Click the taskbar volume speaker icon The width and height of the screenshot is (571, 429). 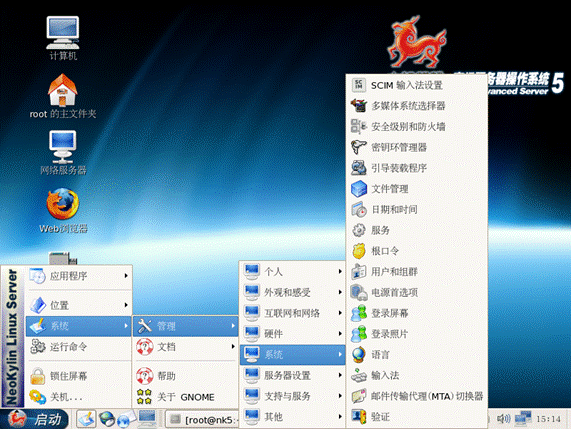click(x=504, y=419)
